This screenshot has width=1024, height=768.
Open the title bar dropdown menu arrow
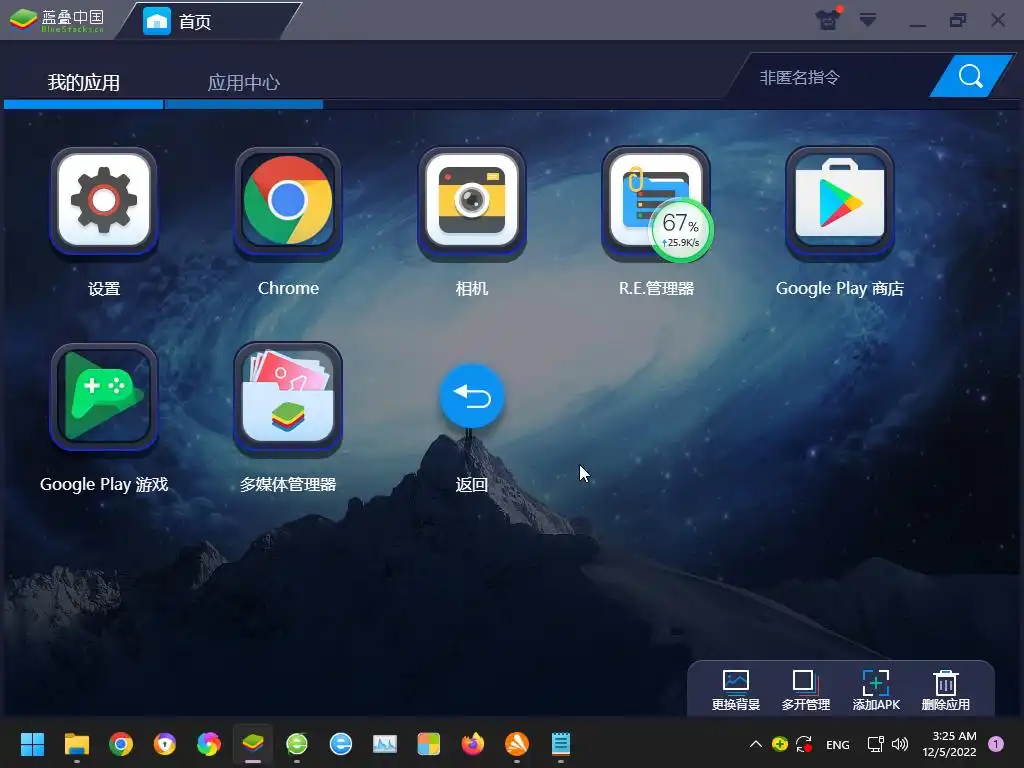[x=868, y=20]
